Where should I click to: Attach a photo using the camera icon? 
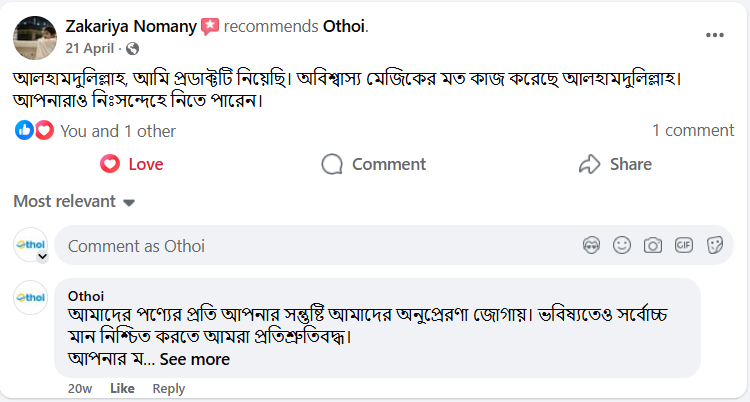653,245
